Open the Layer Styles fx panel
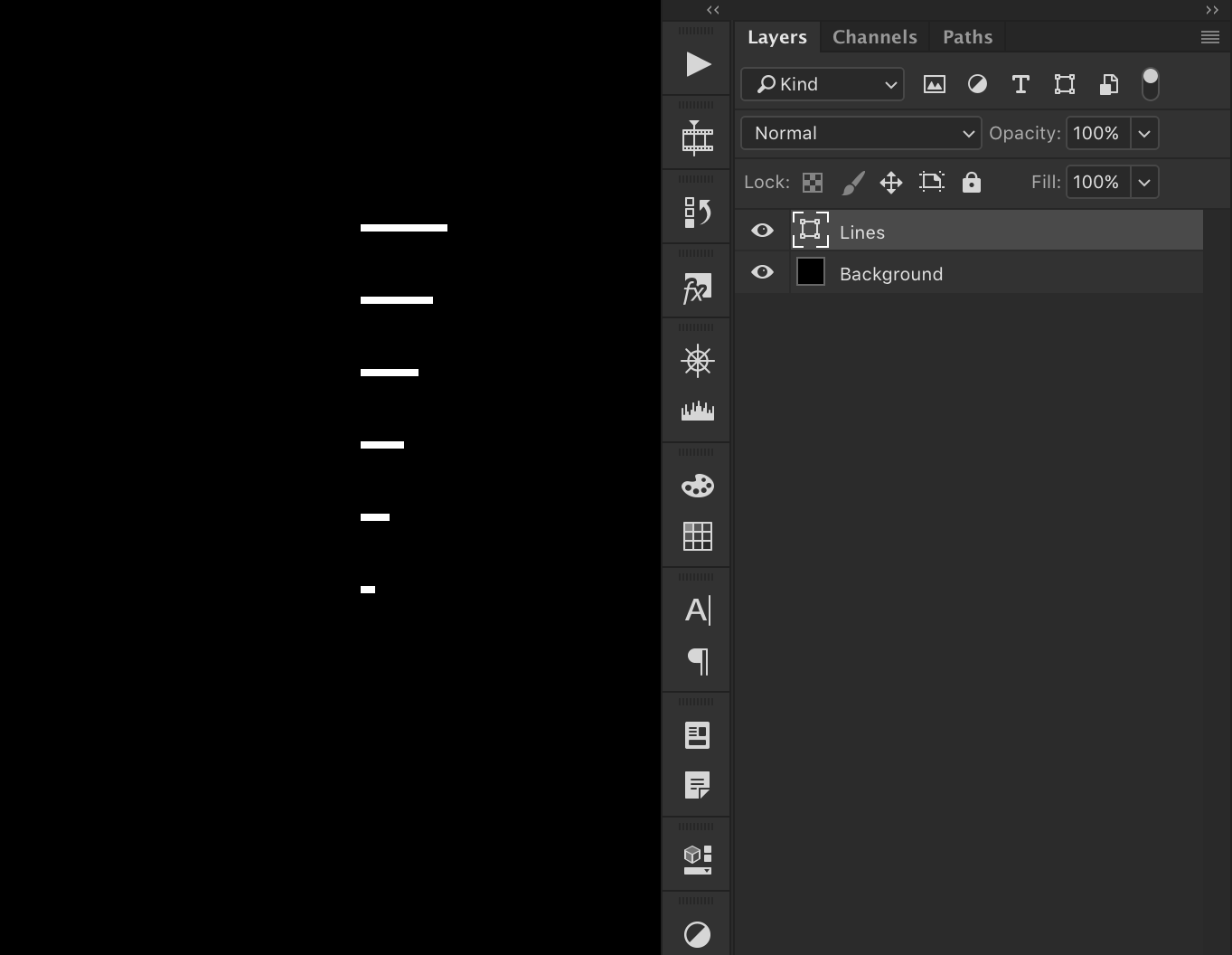Screen dimensions: 1232x955 click(696, 291)
